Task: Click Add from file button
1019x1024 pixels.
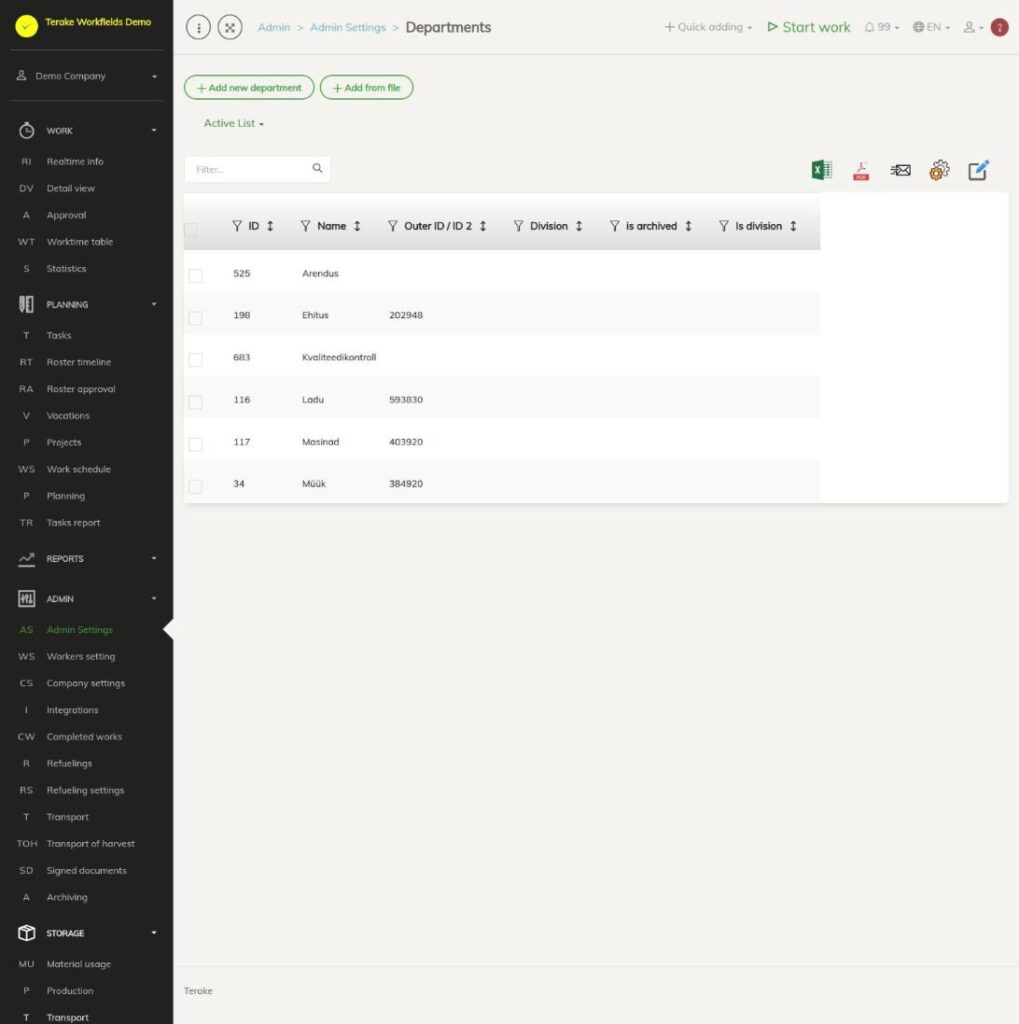Action: [366, 88]
